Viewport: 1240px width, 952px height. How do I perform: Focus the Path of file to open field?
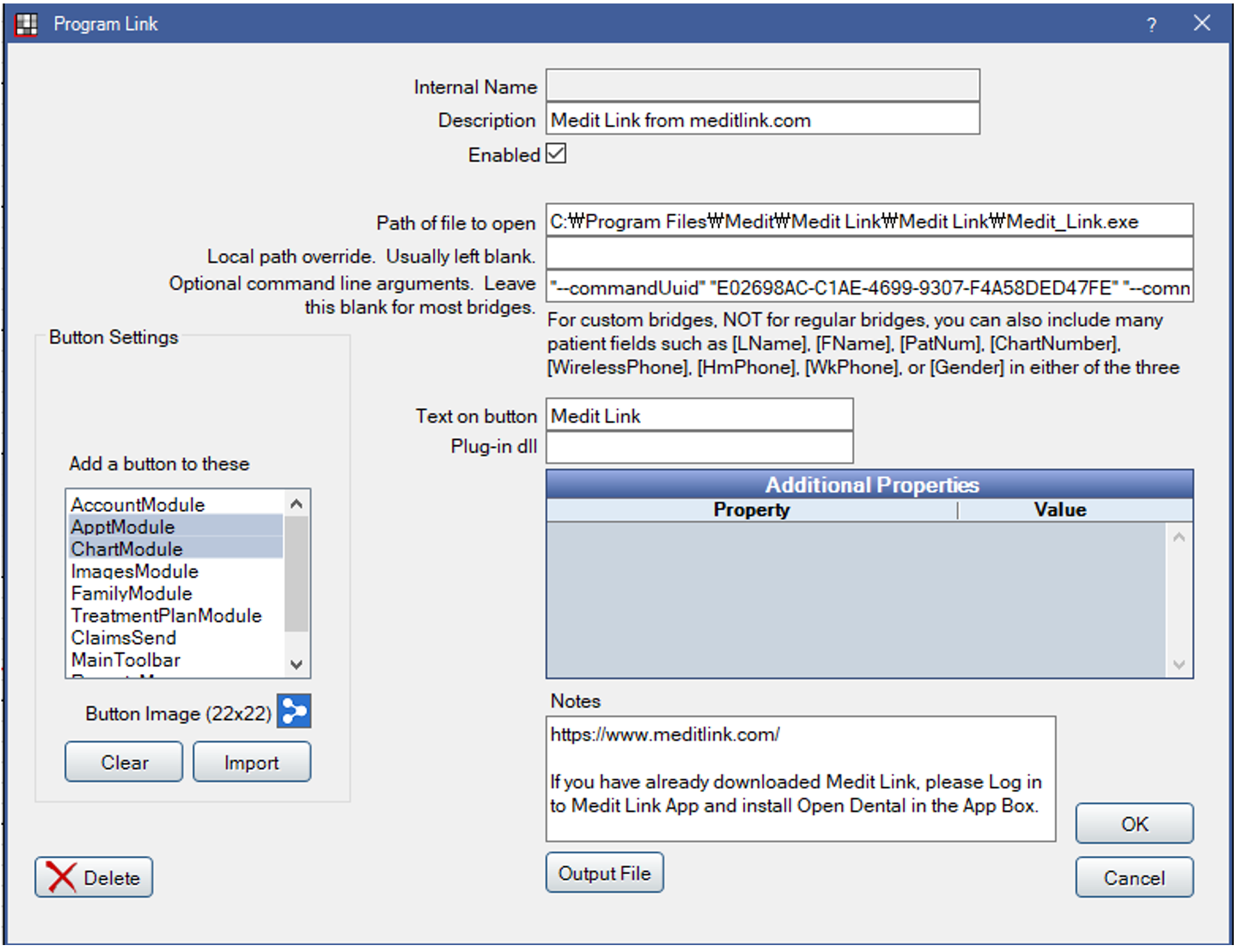click(x=870, y=221)
